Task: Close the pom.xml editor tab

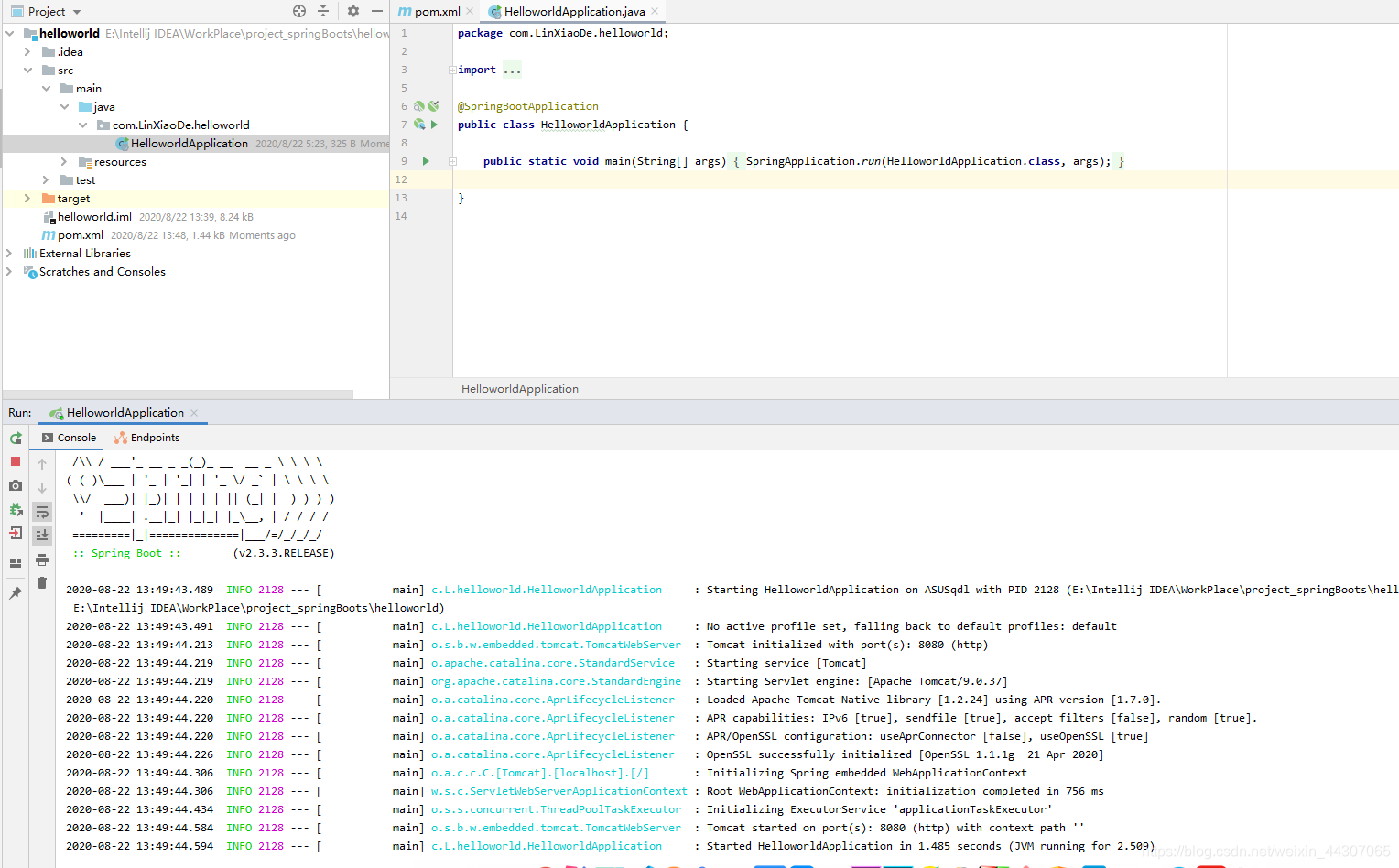Action: [470, 11]
